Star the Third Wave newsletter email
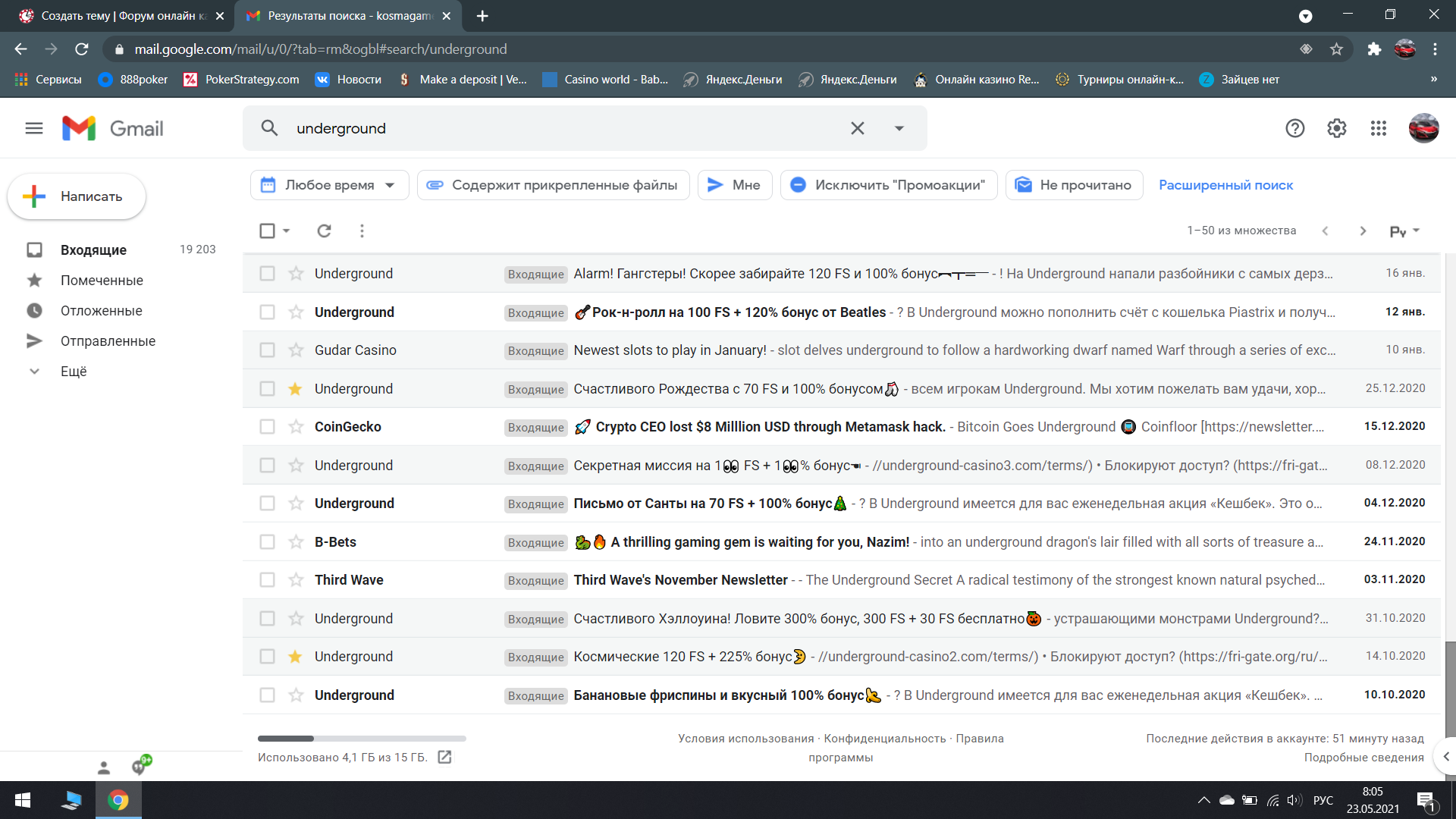The image size is (1456, 819). click(296, 579)
